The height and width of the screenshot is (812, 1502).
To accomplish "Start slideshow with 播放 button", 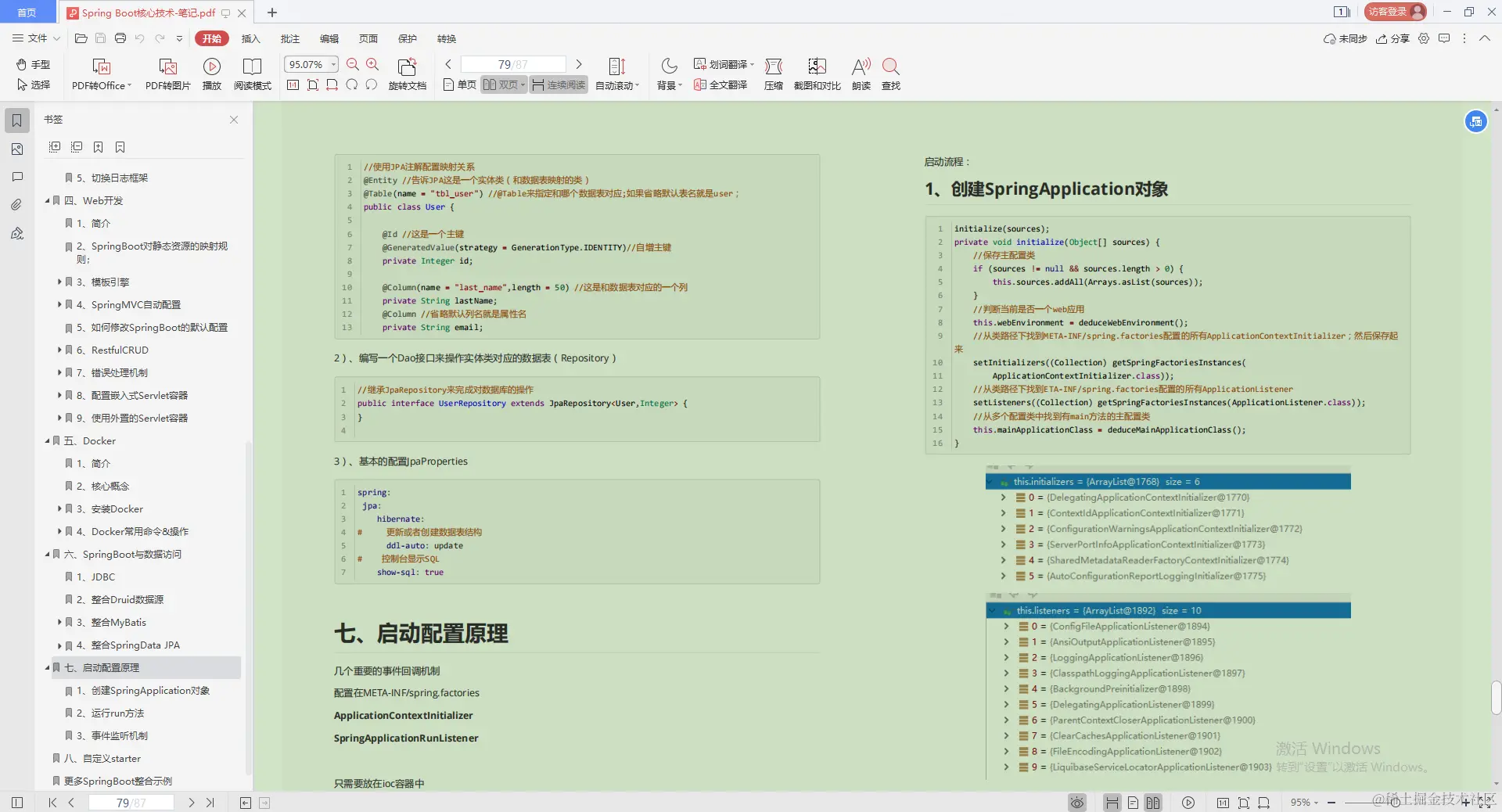I will [212, 74].
